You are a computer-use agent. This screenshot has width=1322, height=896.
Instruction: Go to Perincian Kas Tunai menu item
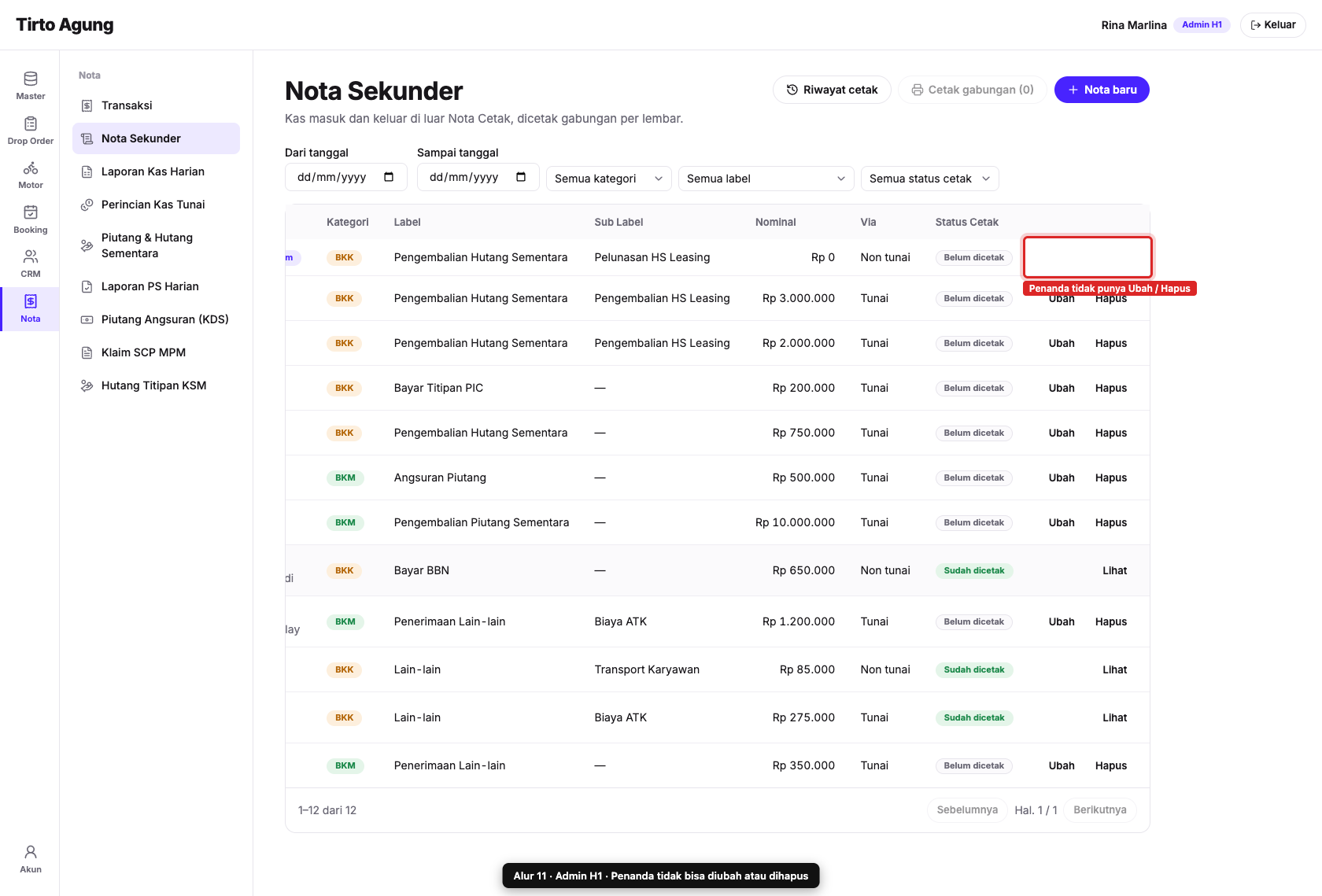coord(156,205)
